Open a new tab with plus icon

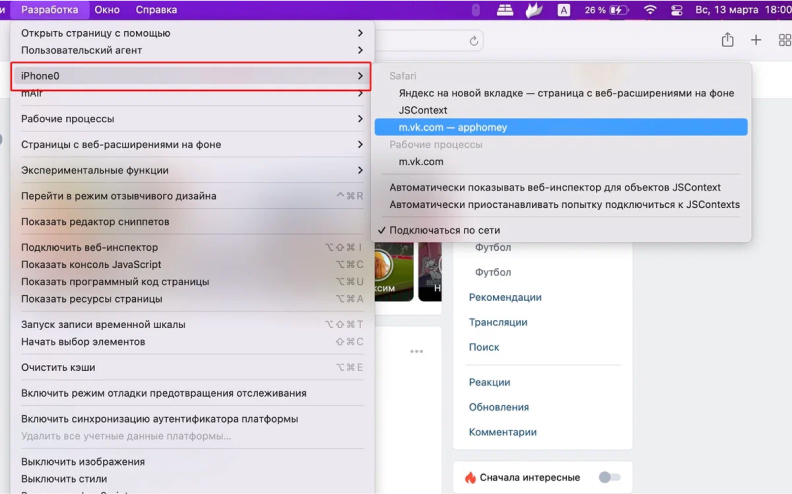[756, 40]
